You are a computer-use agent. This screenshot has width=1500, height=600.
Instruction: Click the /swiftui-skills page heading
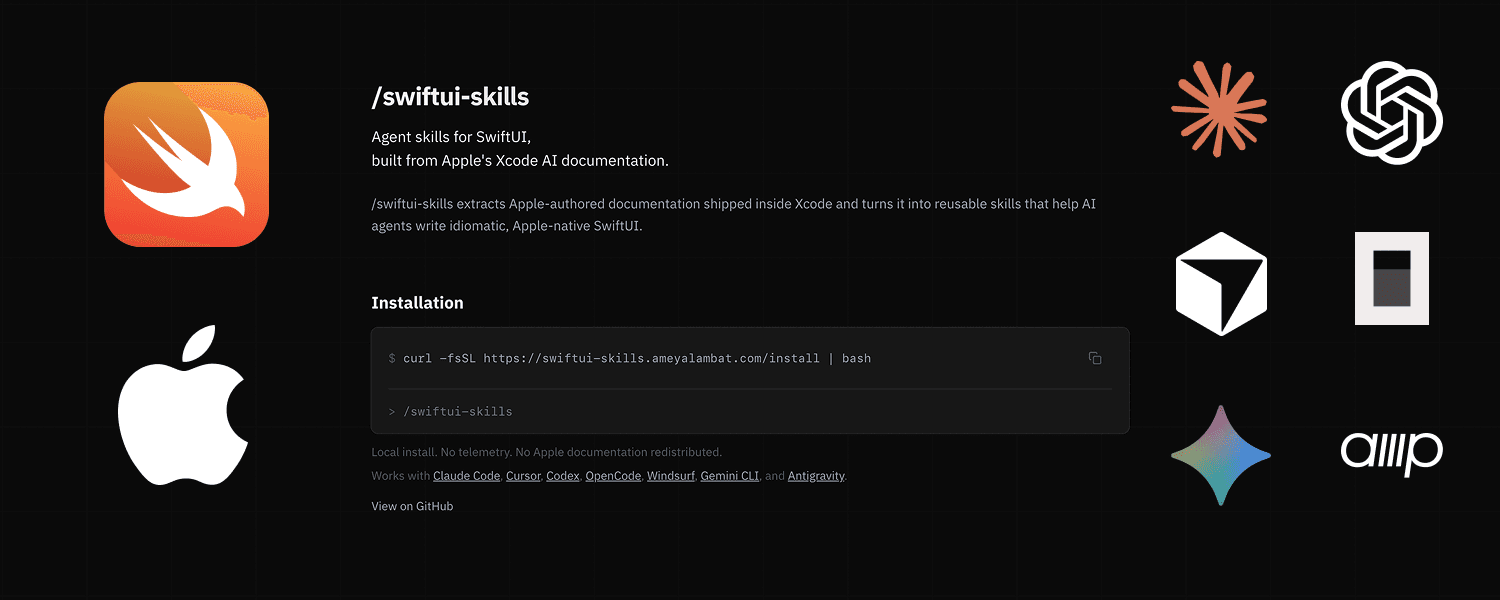450,97
